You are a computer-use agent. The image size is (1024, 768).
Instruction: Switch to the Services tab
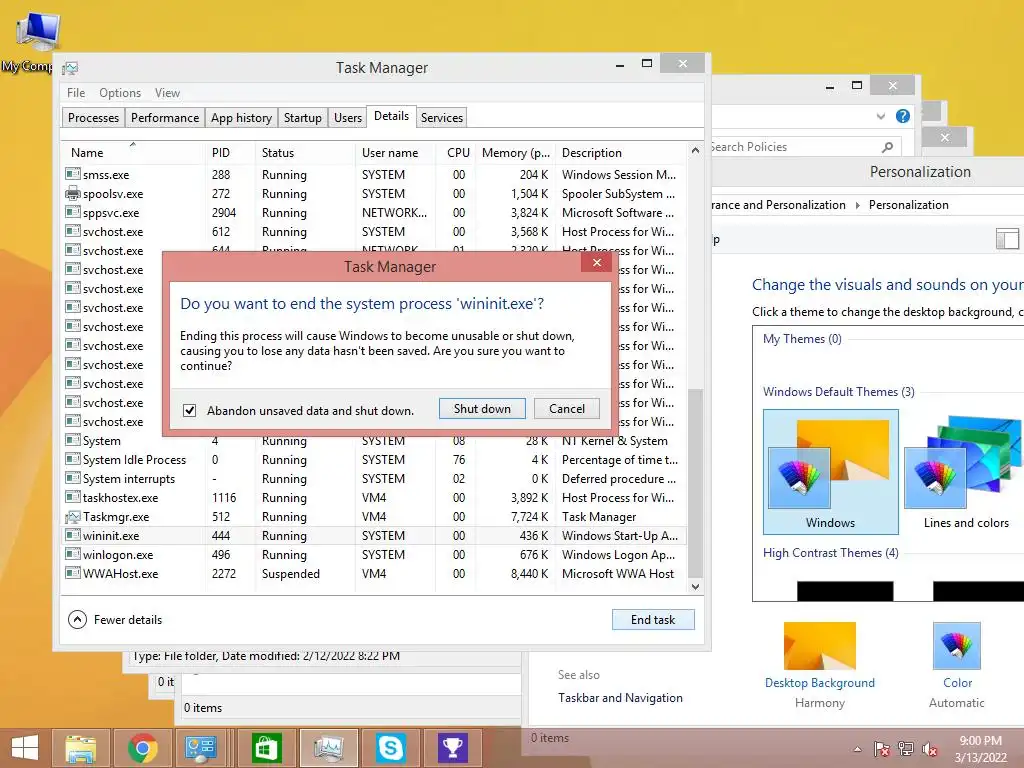click(441, 118)
